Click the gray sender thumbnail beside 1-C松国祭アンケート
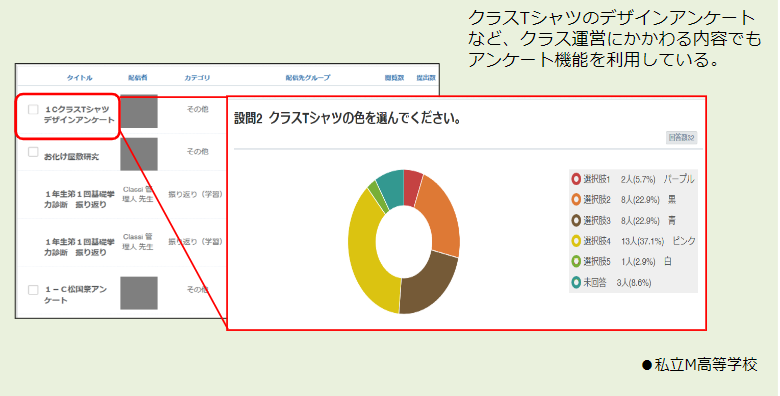780x396 pixels. 139,293
